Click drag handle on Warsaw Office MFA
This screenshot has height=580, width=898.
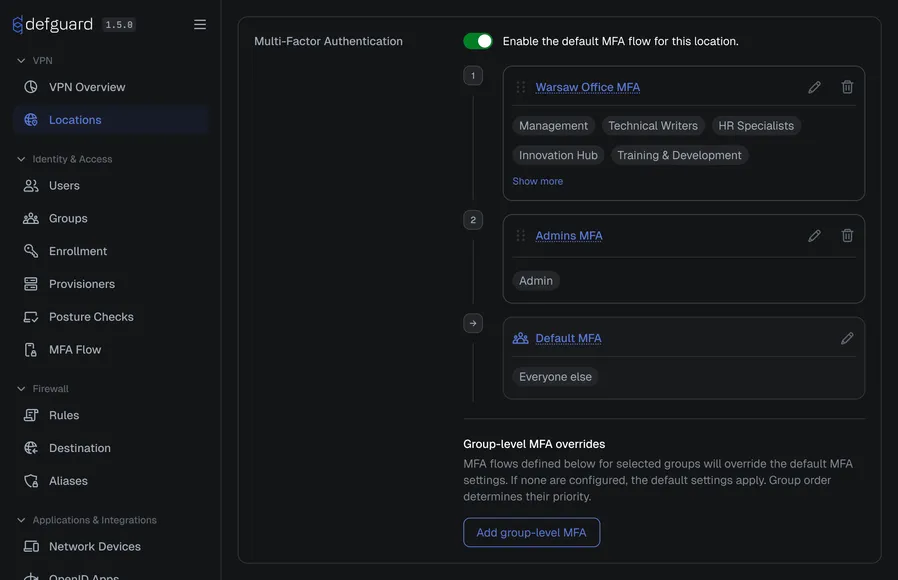pyautogui.click(x=521, y=87)
